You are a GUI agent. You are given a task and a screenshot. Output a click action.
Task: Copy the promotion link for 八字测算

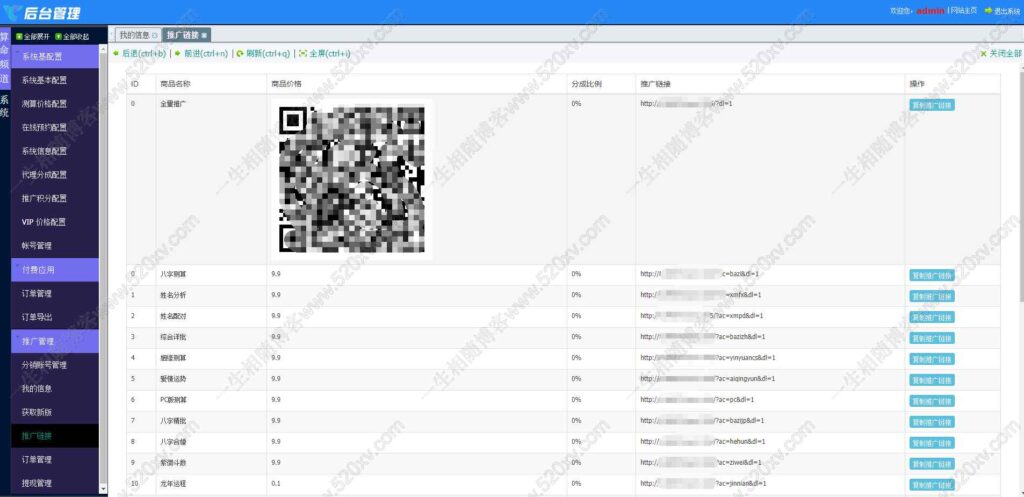pyautogui.click(x=931, y=275)
